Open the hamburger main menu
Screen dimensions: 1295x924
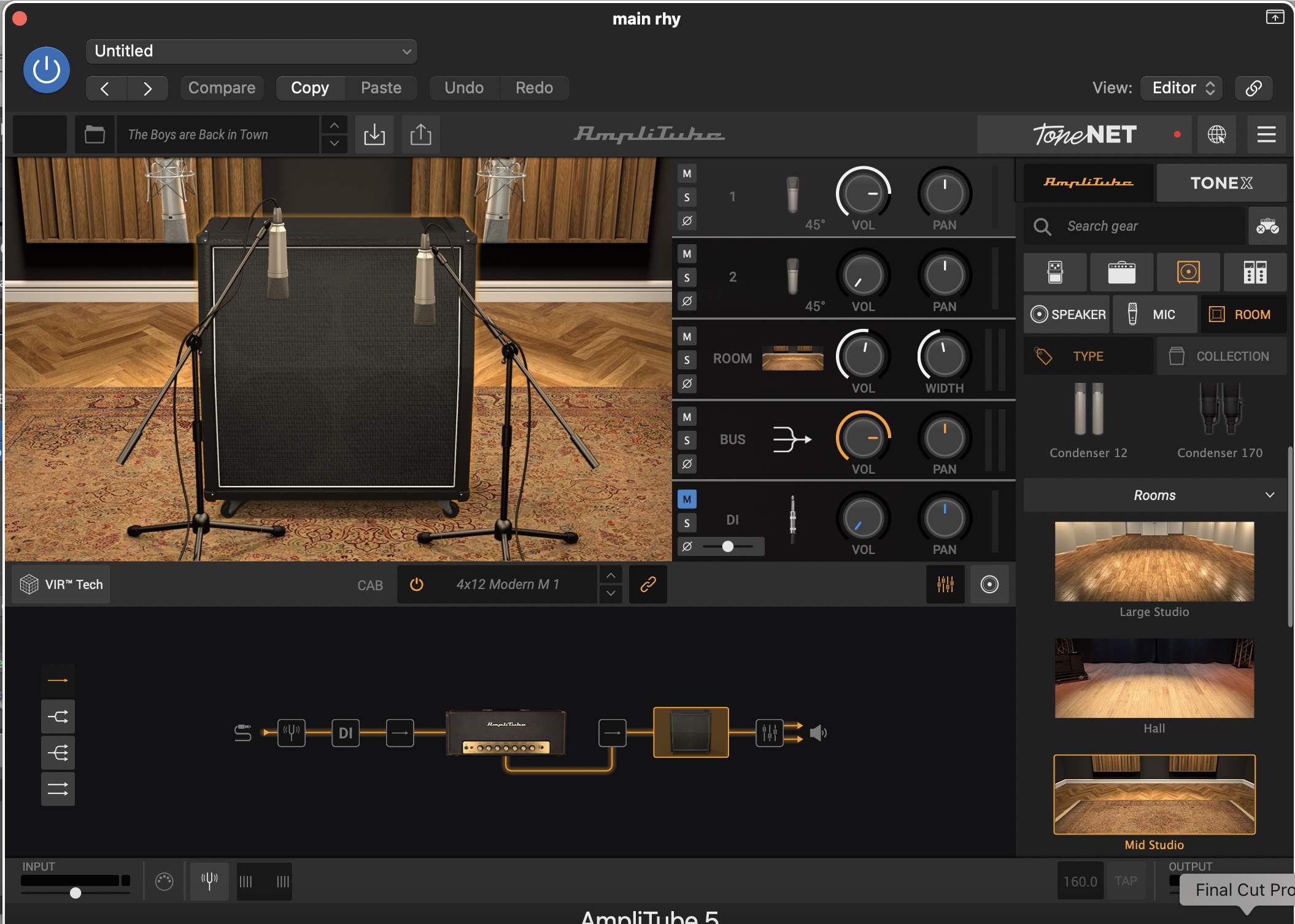pyautogui.click(x=1266, y=134)
